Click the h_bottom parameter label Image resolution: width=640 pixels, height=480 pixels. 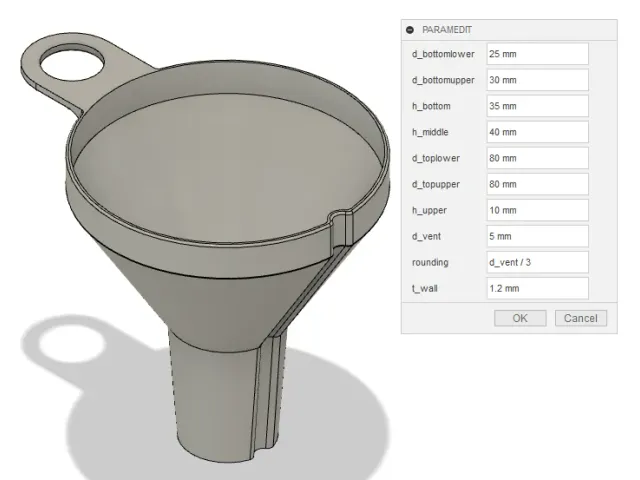click(x=431, y=106)
